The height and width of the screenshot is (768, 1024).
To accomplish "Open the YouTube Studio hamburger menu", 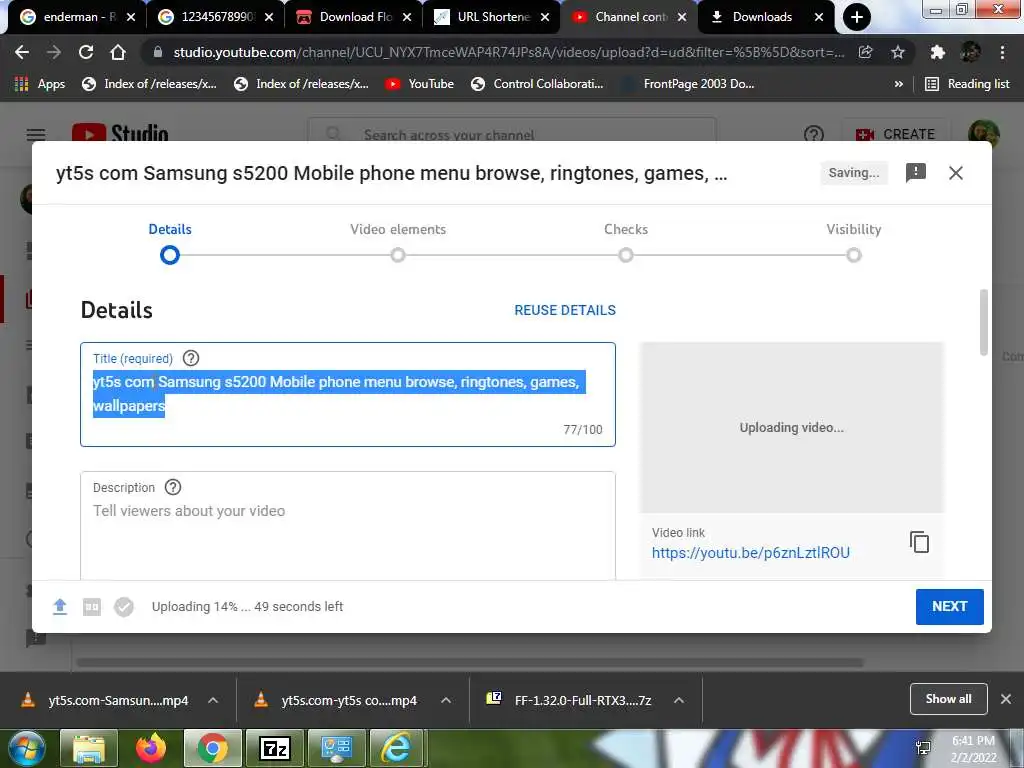I will pyautogui.click(x=36, y=135).
